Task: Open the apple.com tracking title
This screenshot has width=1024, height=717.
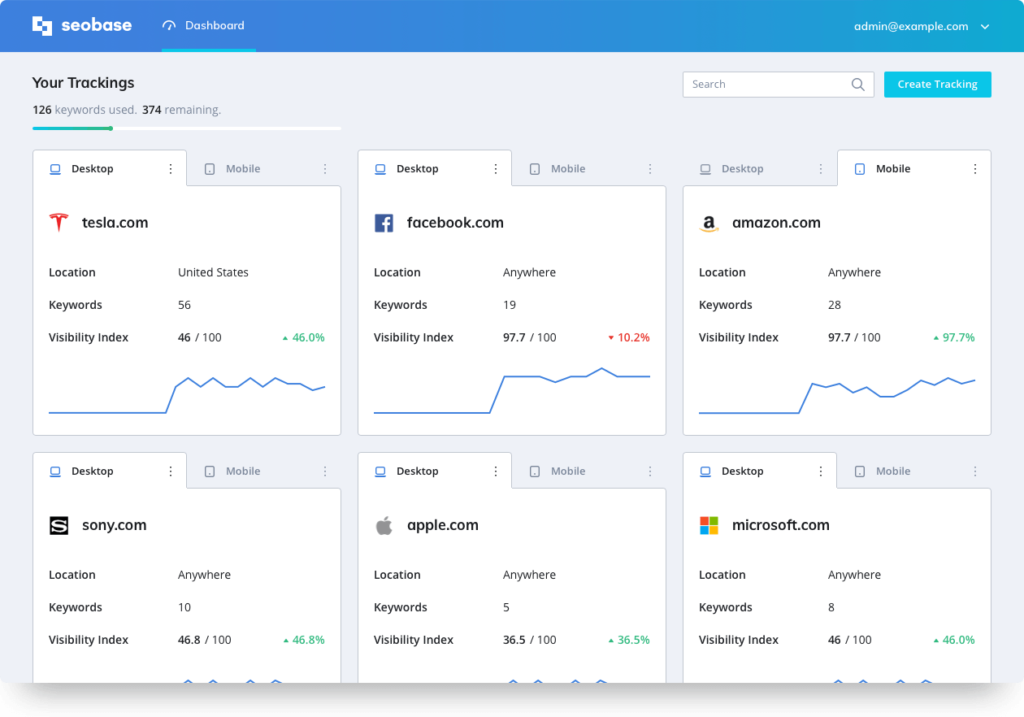Action: click(x=443, y=525)
